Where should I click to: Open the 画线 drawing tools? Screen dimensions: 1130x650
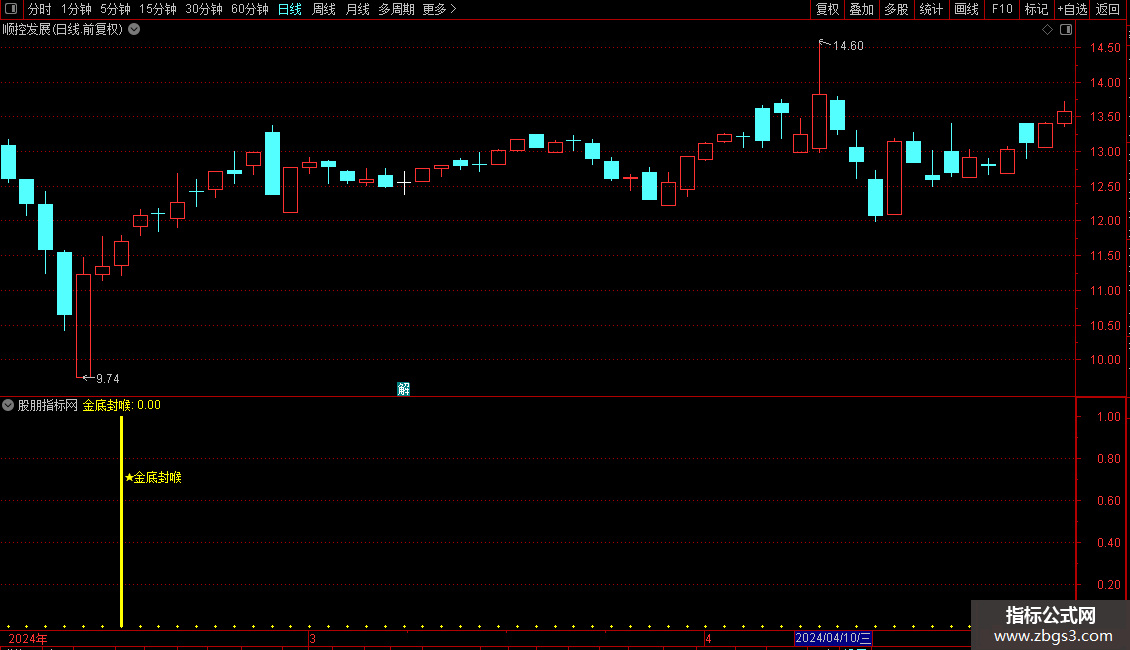click(x=966, y=9)
